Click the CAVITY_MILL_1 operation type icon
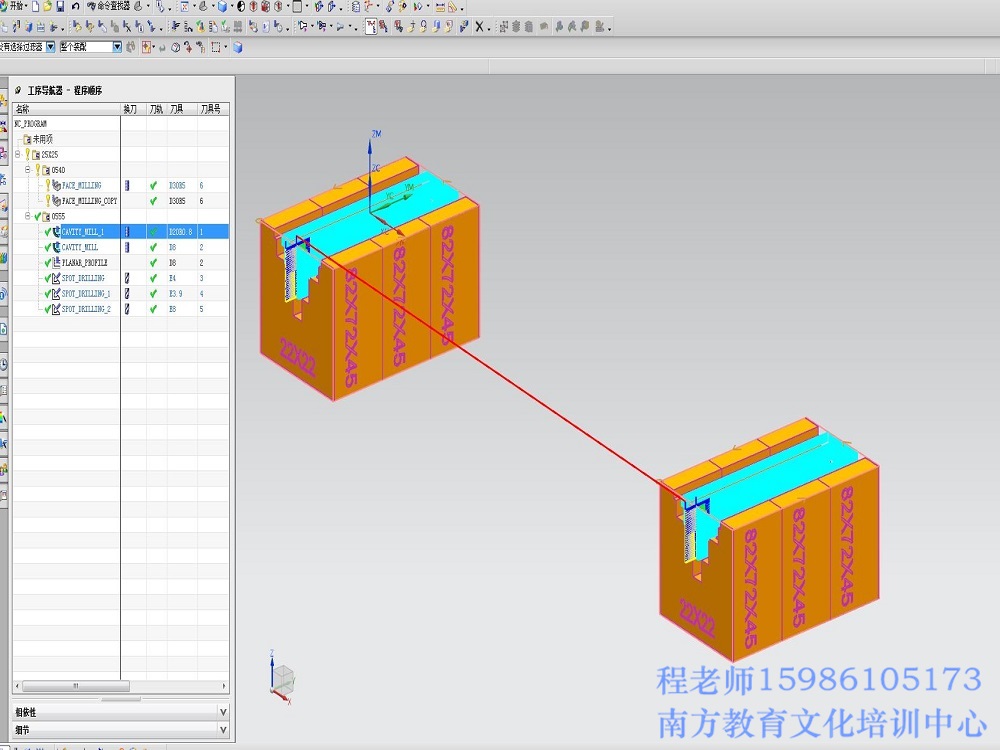Image resolution: width=1000 pixels, height=750 pixels. [57, 232]
